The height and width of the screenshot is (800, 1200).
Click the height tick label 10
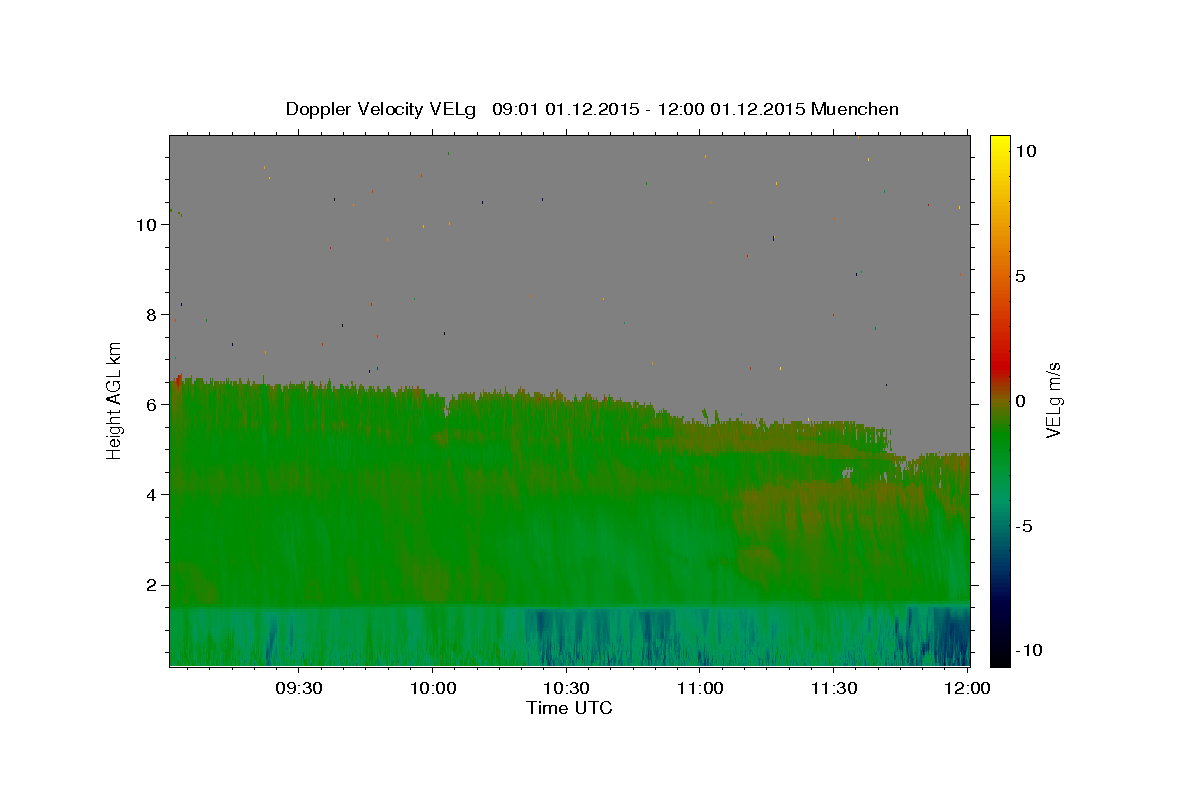click(148, 225)
